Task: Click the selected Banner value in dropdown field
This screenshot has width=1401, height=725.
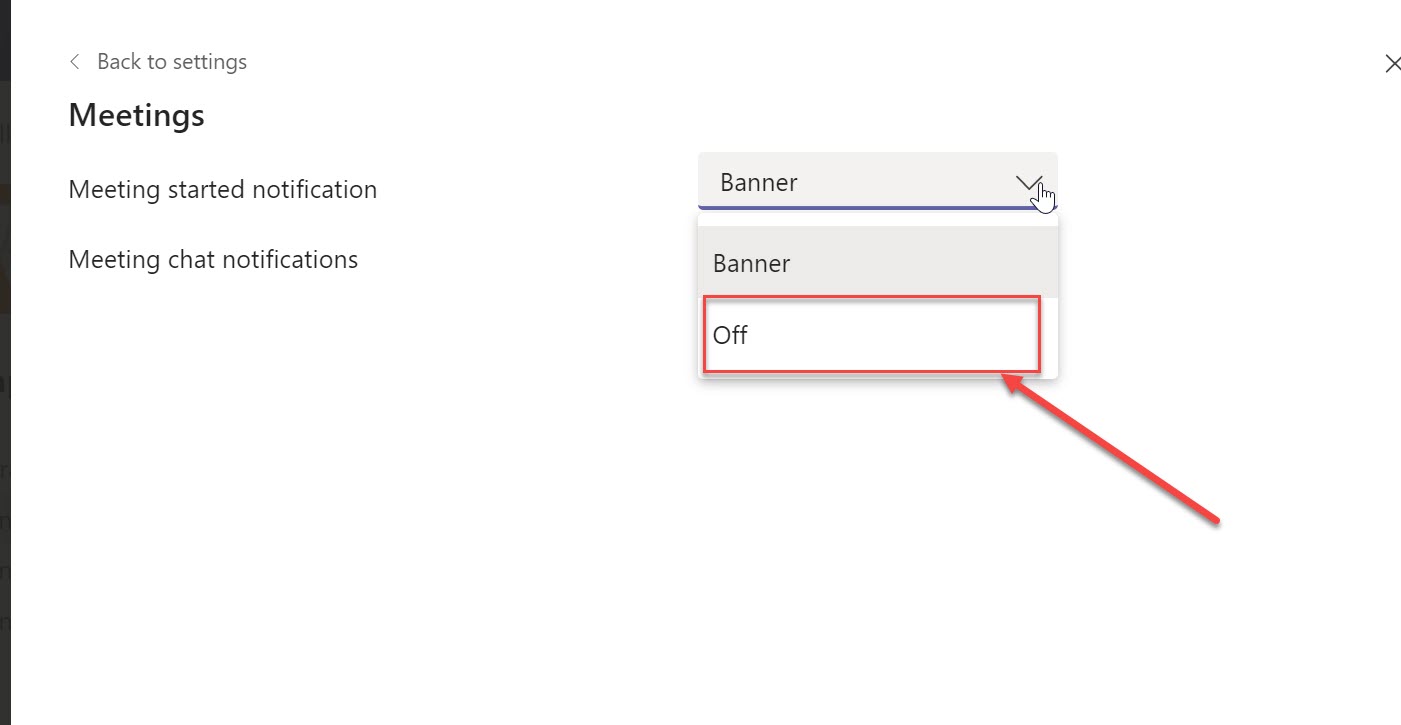Action: (x=759, y=182)
